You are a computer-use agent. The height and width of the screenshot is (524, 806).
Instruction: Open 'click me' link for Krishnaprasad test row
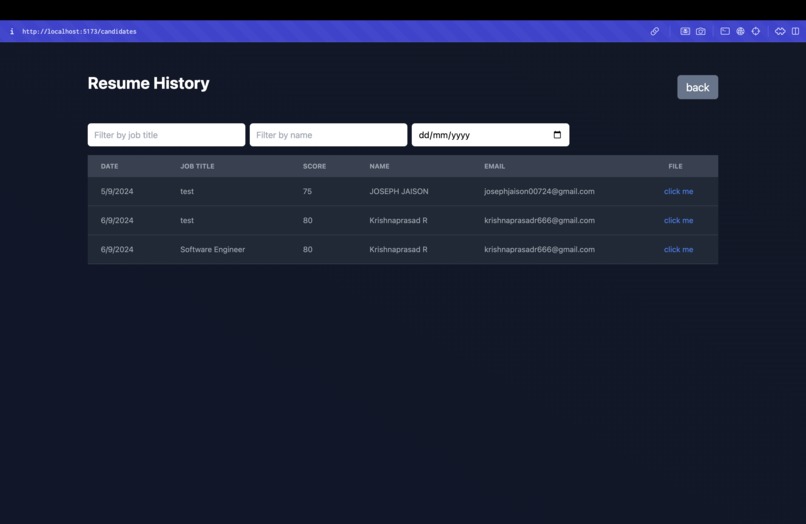[679, 220]
